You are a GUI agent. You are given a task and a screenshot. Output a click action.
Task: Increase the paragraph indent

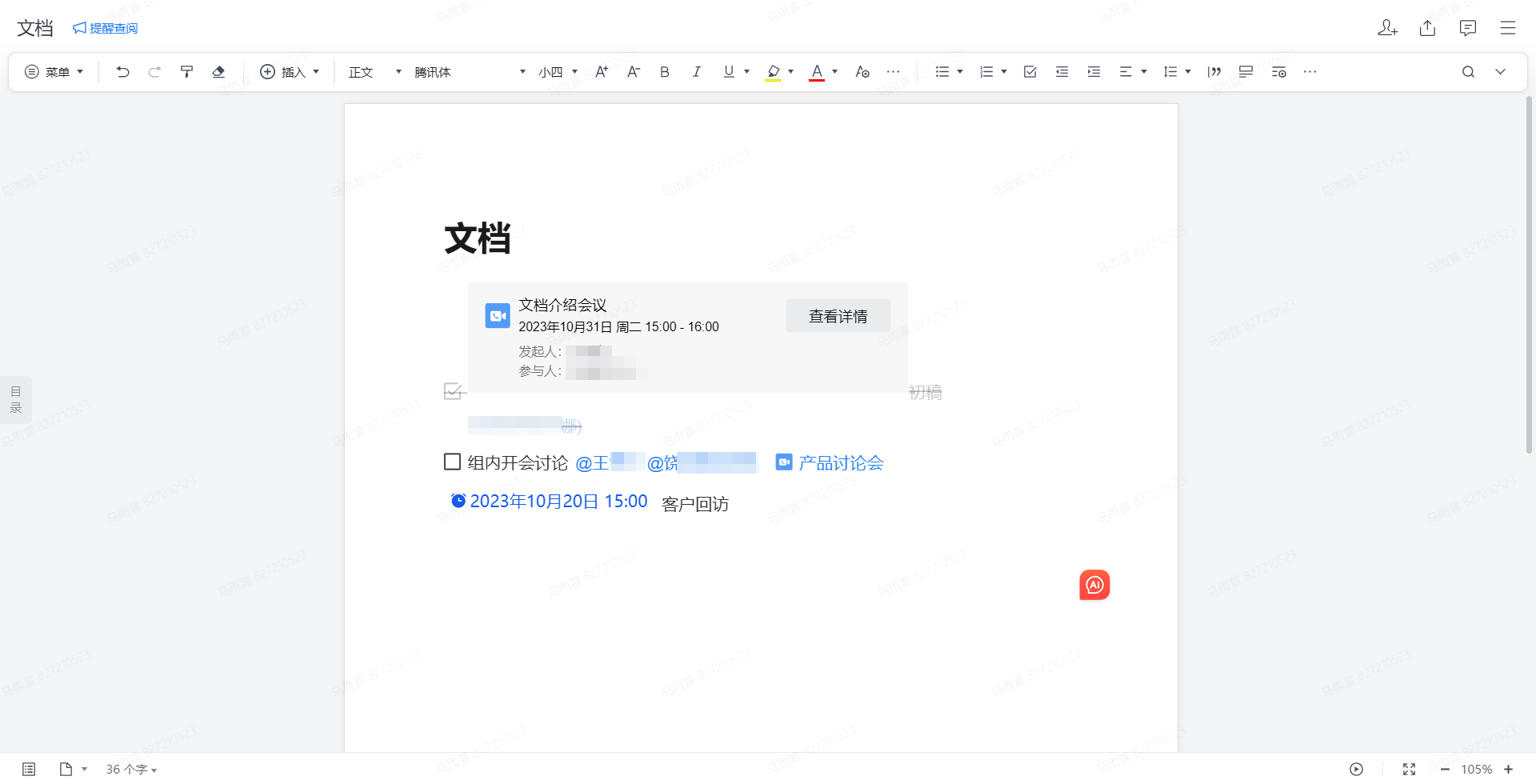(x=1094, y=72)
